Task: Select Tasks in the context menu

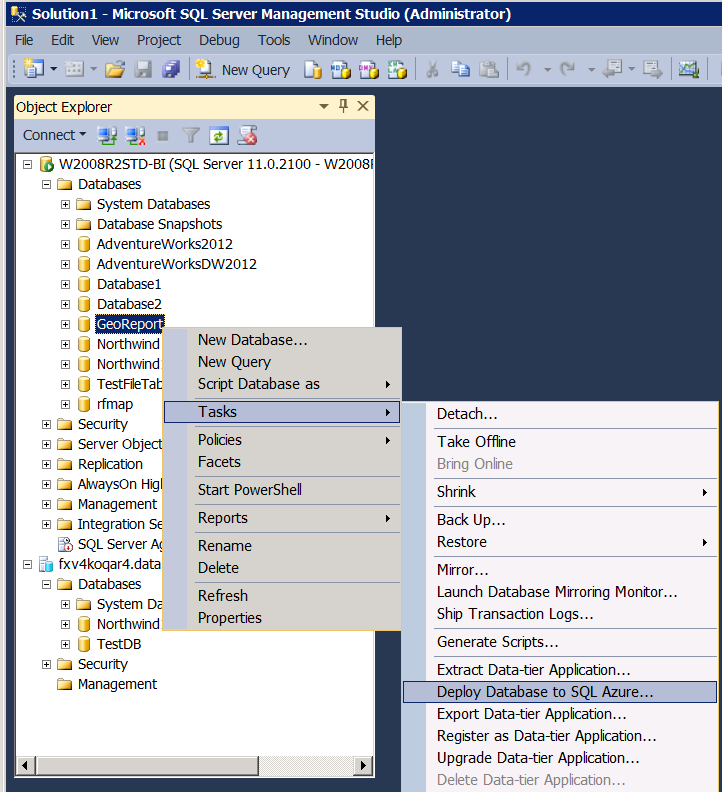Action: [282, 412]
